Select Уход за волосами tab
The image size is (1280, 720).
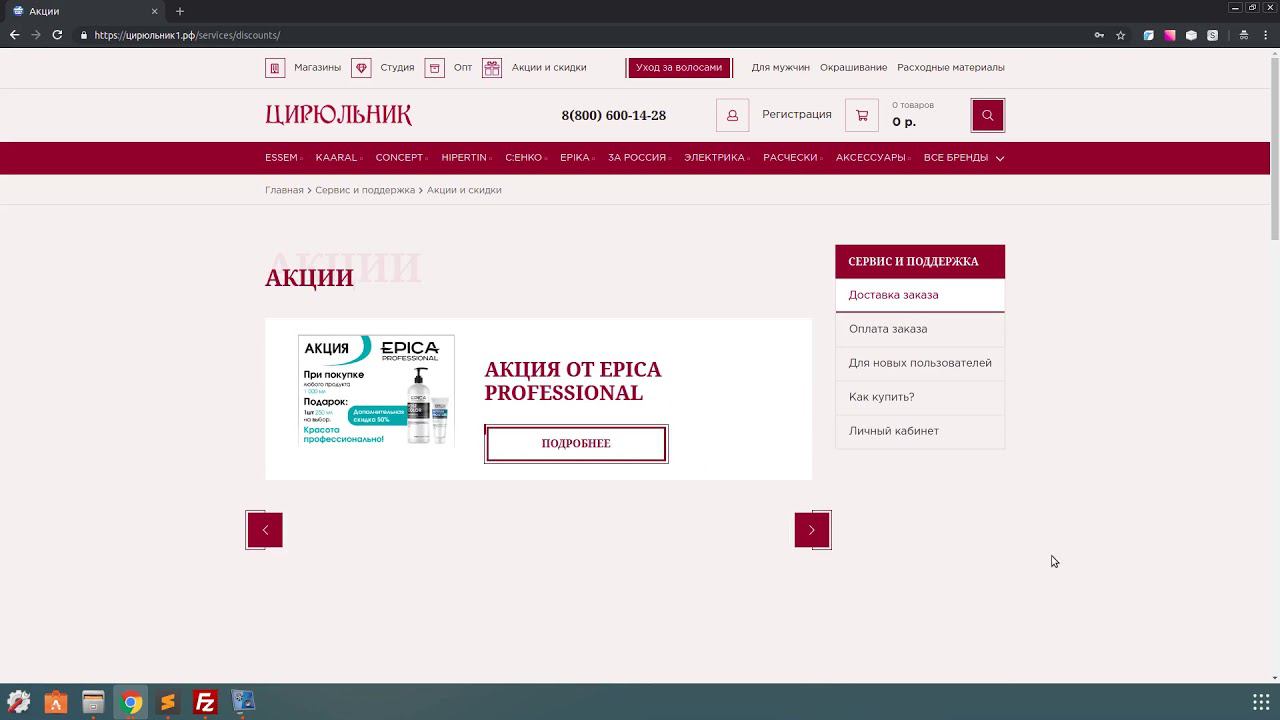tap(679, 68)
